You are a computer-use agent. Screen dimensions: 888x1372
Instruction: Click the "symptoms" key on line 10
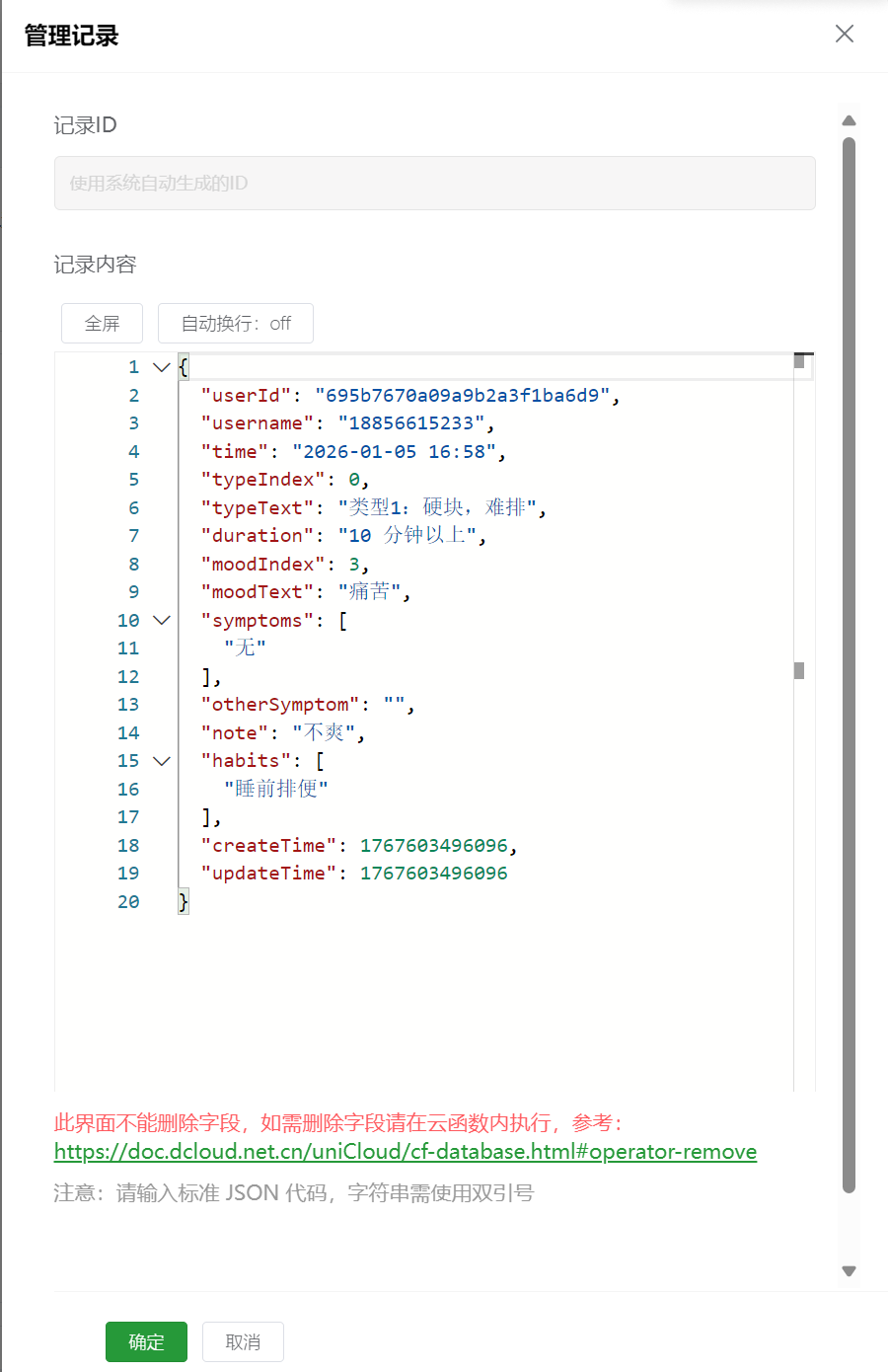click(x=258, y=620)
